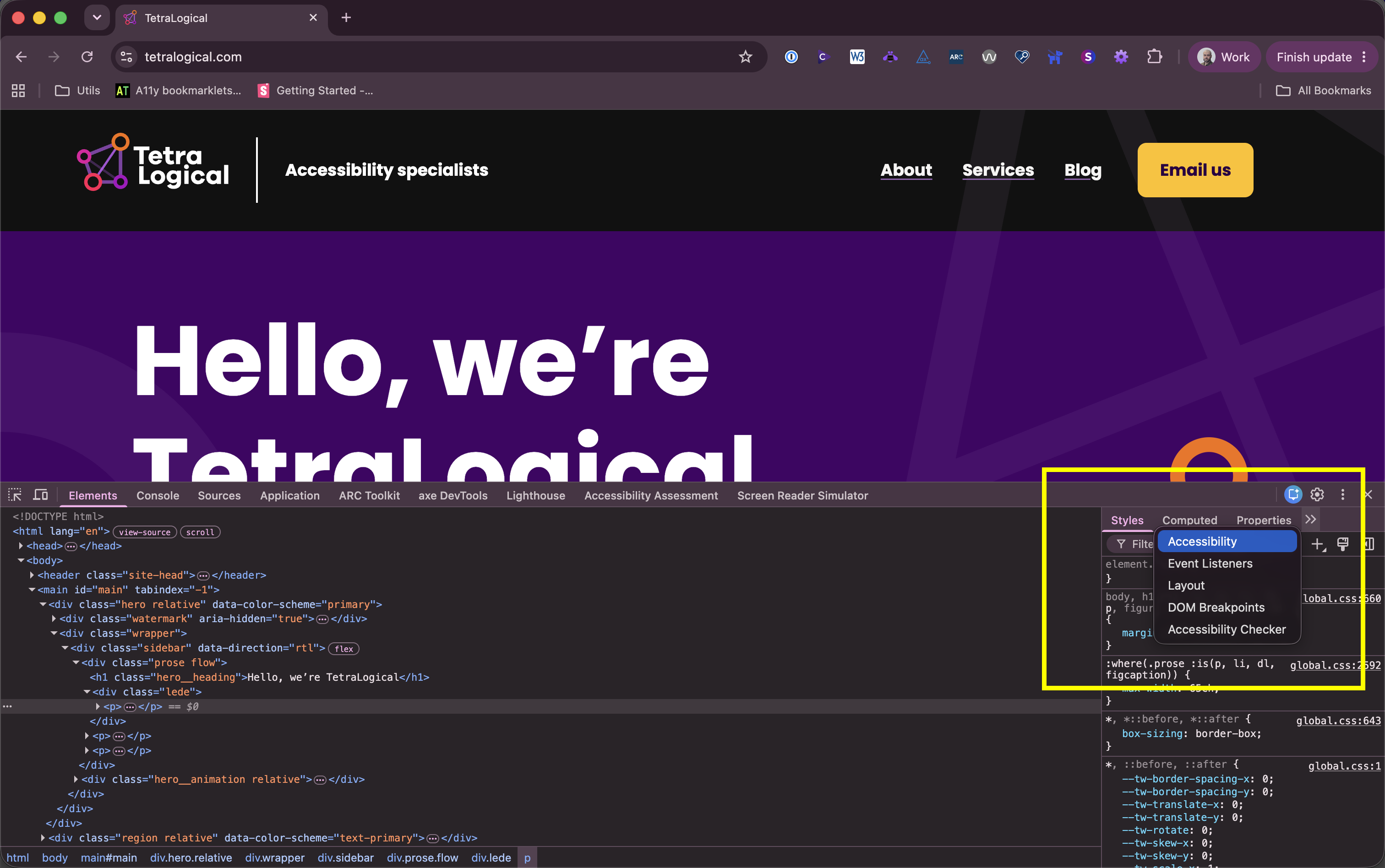Open a new browser tab

coord(346,18)
